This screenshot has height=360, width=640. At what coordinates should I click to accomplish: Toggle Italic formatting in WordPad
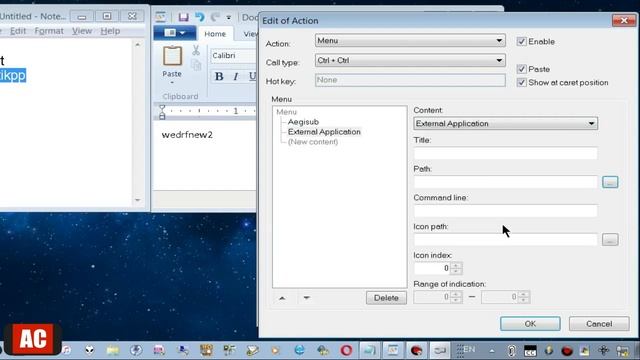236,76
